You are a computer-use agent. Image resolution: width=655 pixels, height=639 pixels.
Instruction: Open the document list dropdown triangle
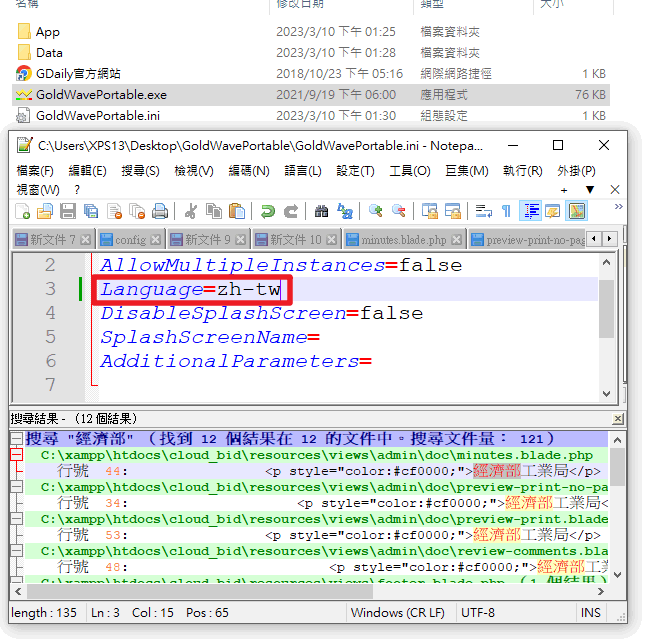click(589, 190)
